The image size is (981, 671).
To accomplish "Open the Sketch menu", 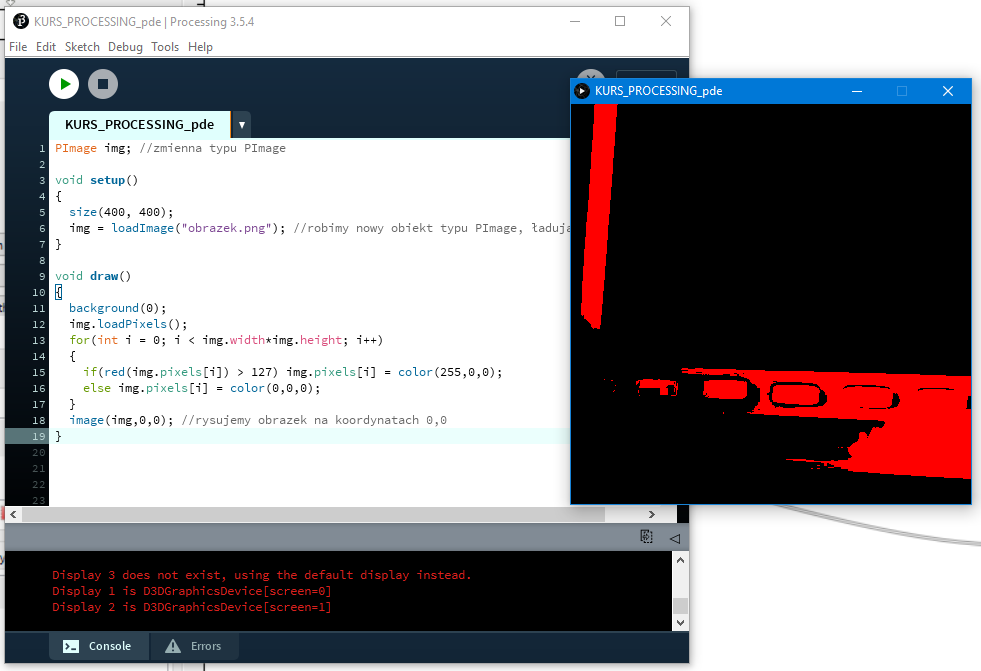I will pos(82,47).
